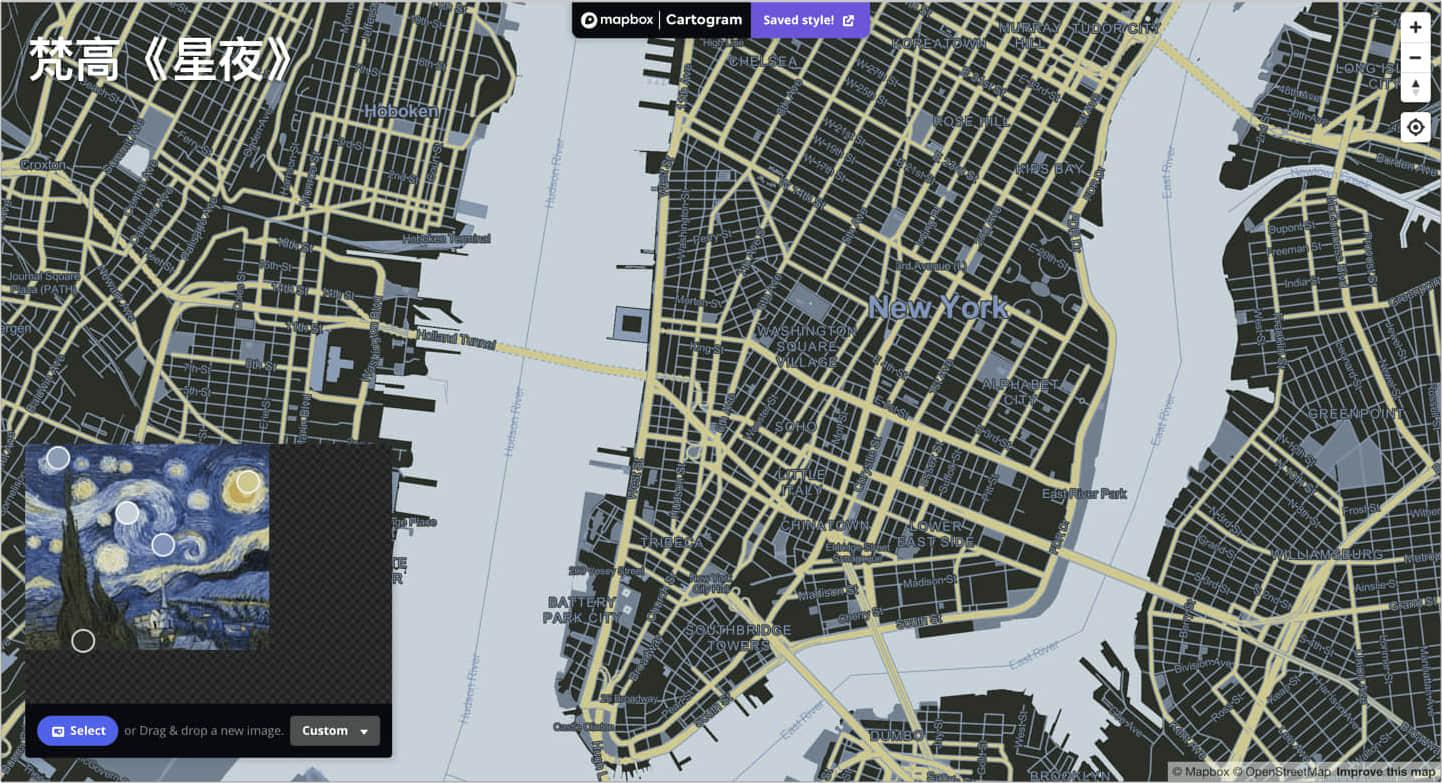The width and height of the screenshot is (1442, 783).
Task: Click the sampler circle in the top-left sky
Action: pyautogui.click(x=57, y=457)
